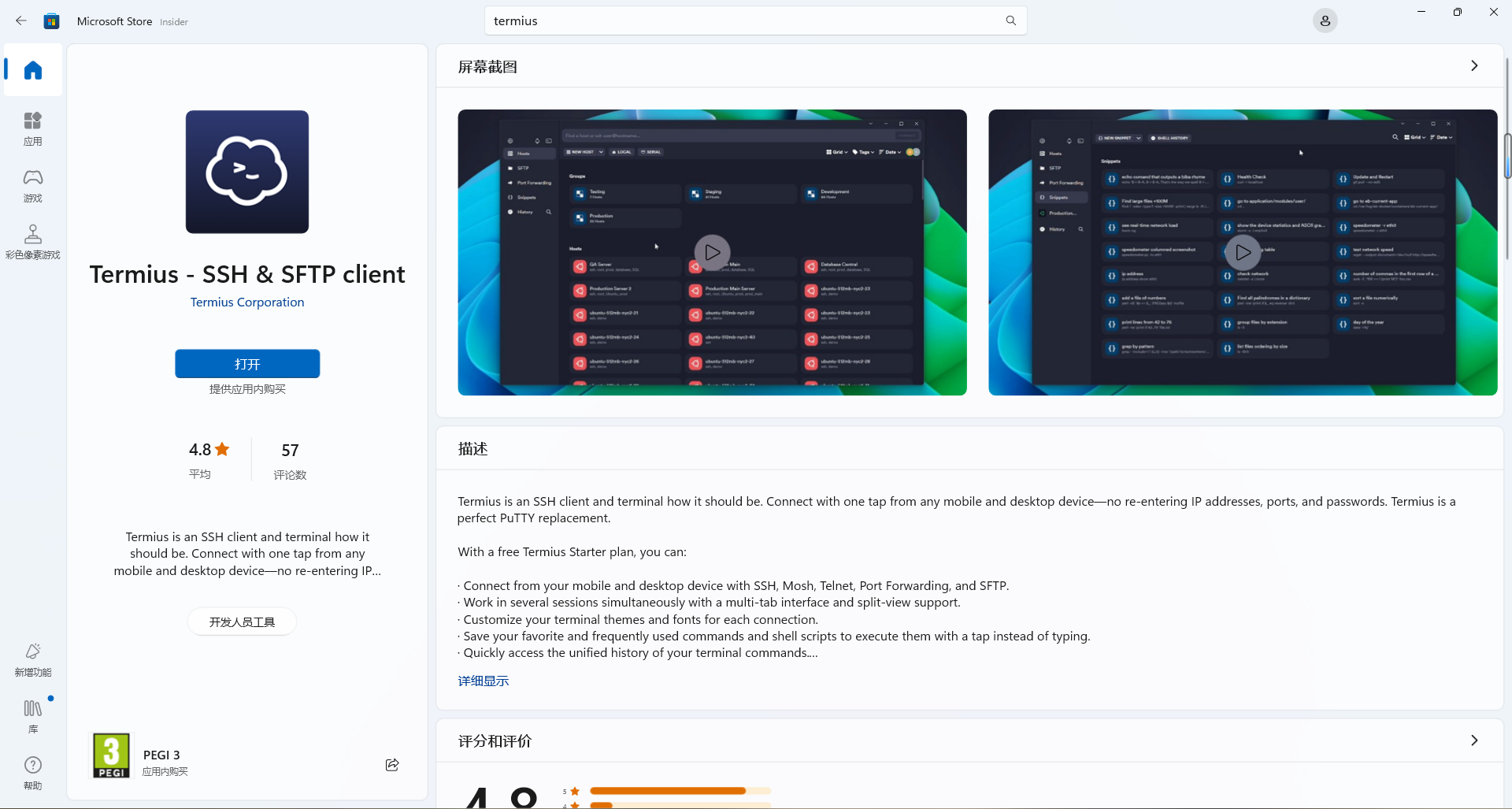Click the PEGI 3 rating badge

click(x=111, y=755)
